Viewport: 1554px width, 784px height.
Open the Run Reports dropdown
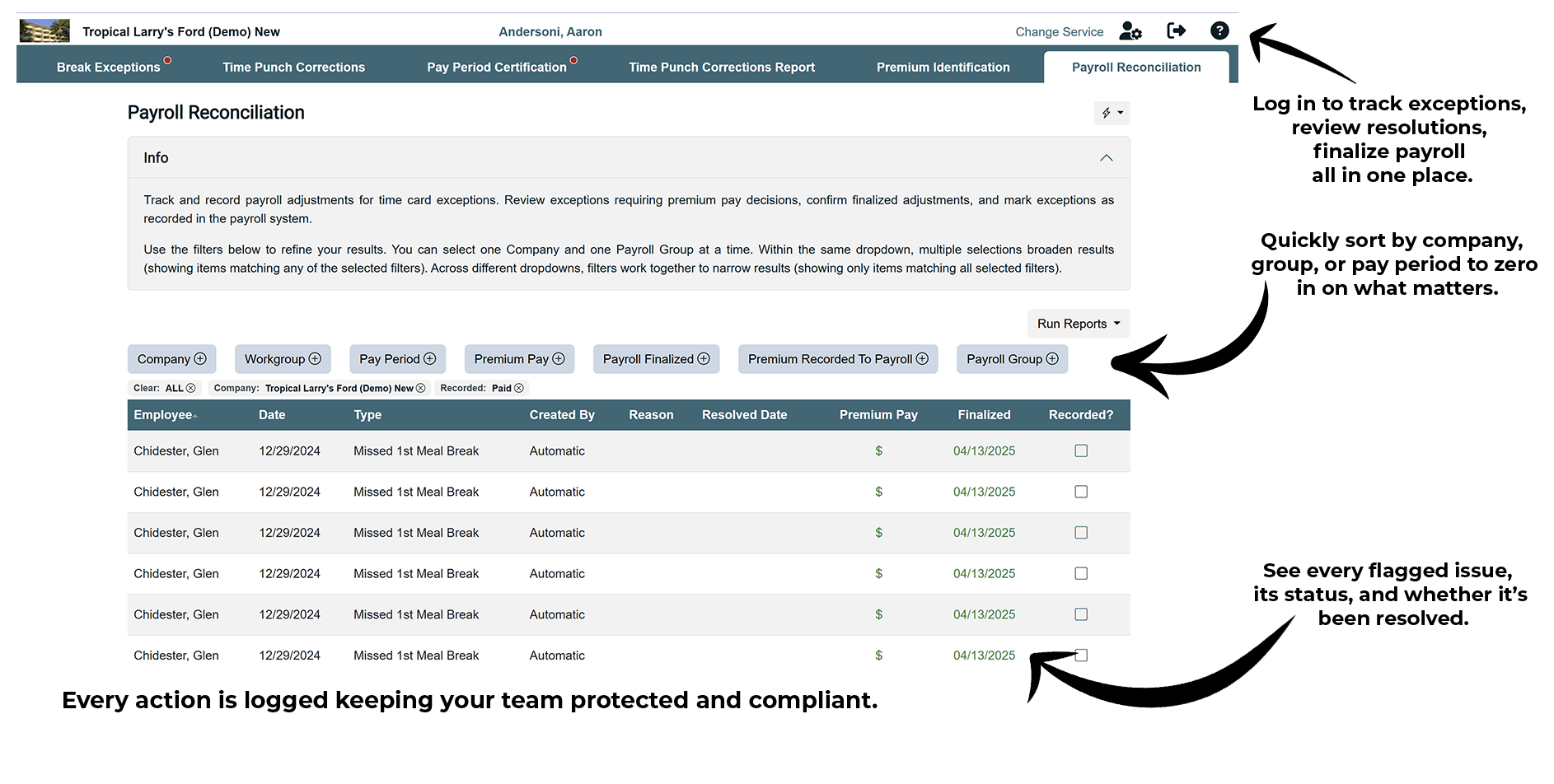click(1078, 324)
